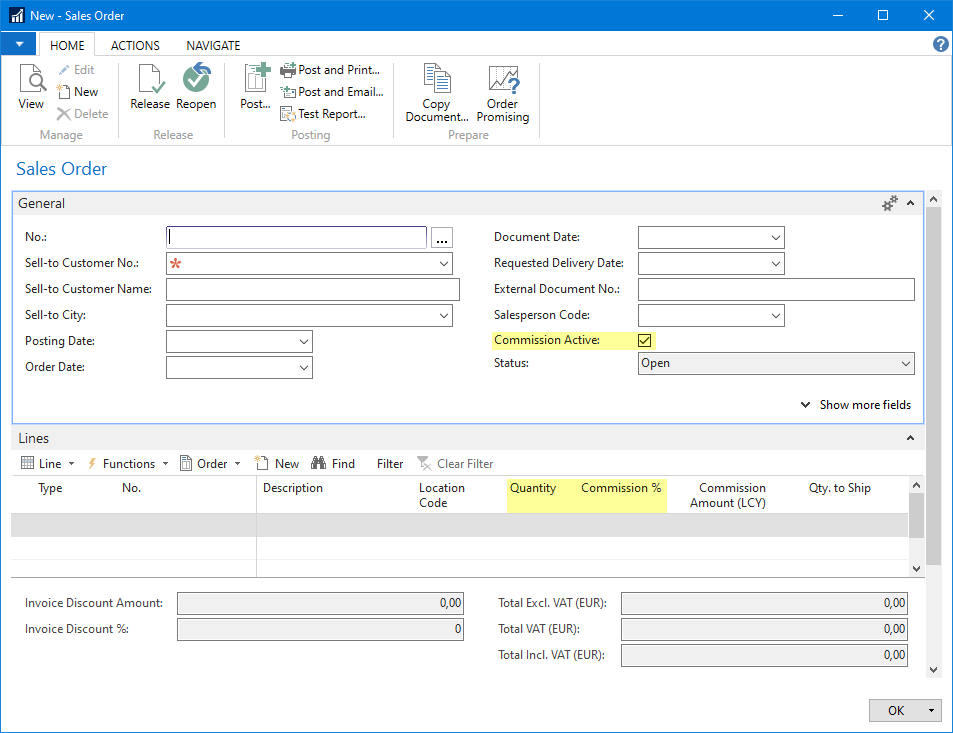Click the Post icon in Posting group
The image size is (953, 733).
pos(255,88)
